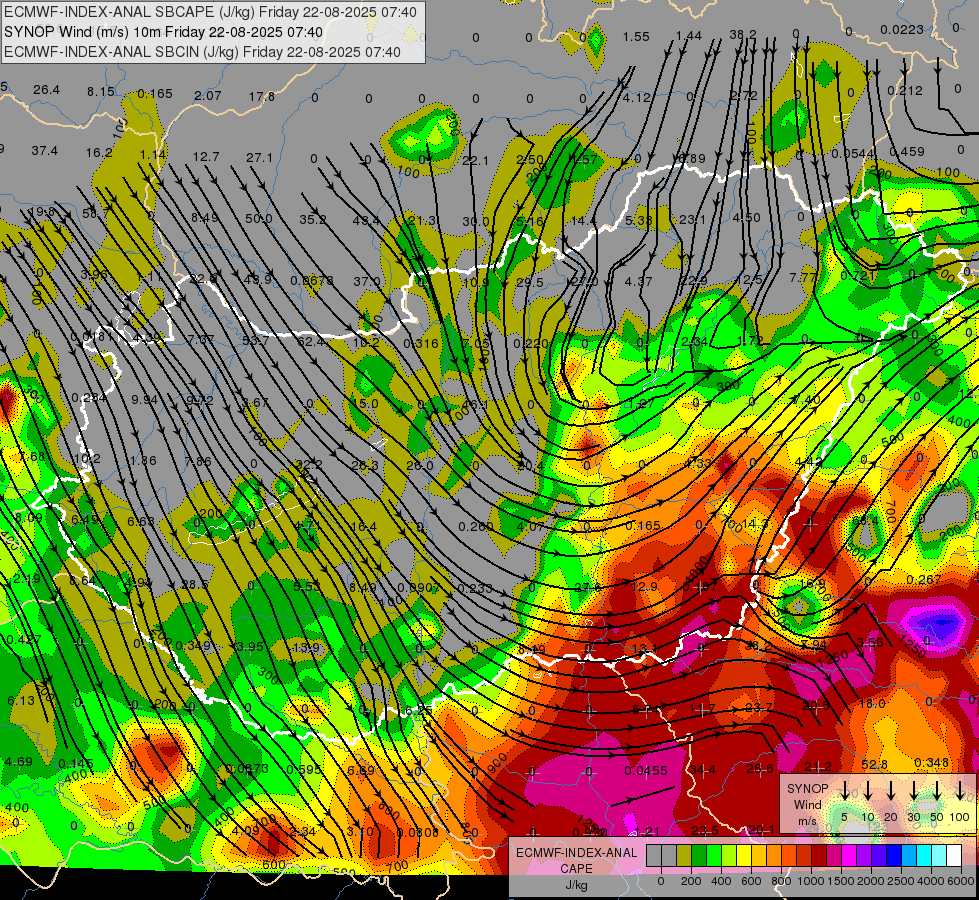Pick the dark green CAPE legend swatch
Screen dimensions: 979x900
(699, 856)
